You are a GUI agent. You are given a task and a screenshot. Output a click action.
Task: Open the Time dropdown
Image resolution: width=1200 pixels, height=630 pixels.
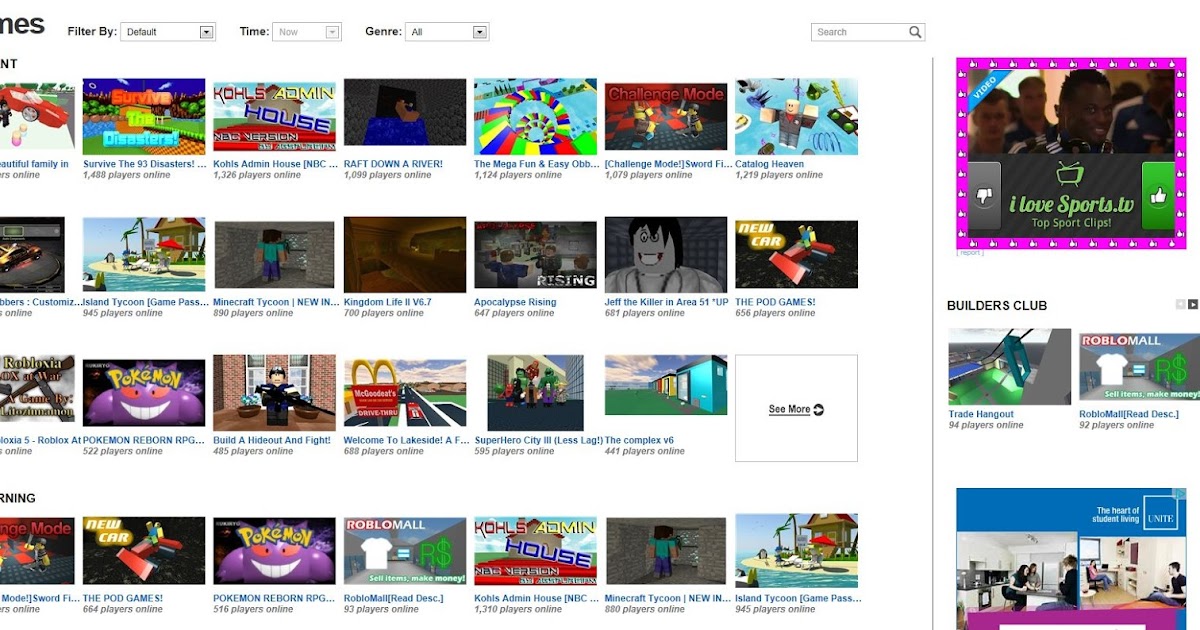(x=308, y=32)
